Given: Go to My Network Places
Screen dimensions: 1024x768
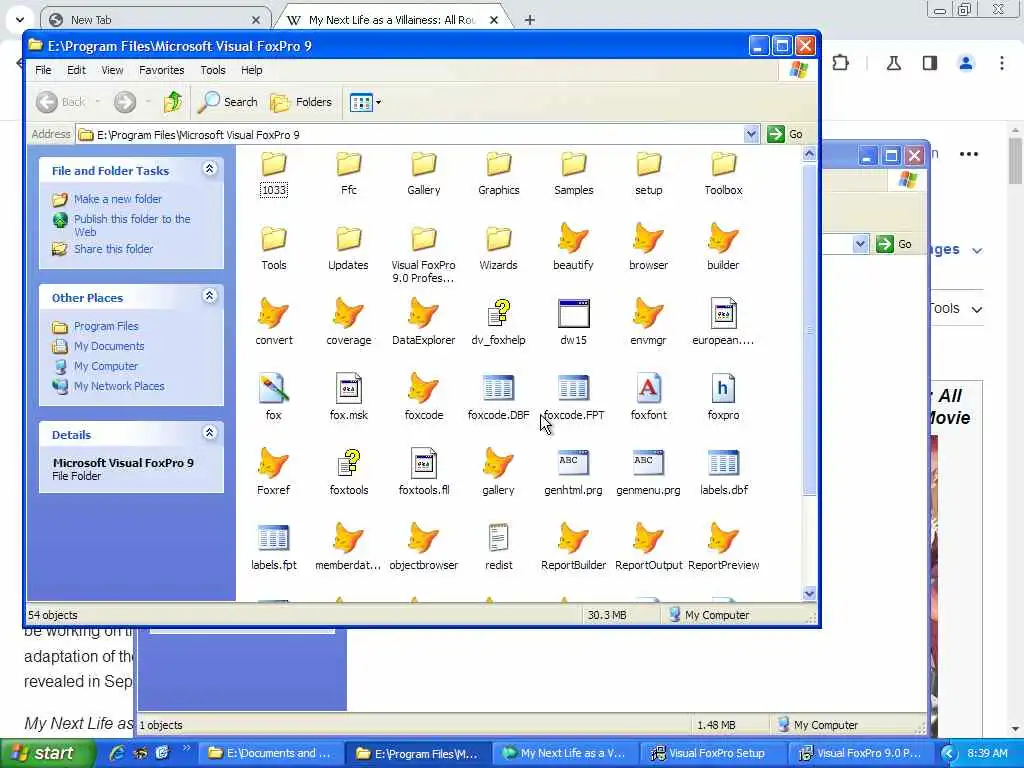Looking at the screenshot, I should tap(119, 386).
